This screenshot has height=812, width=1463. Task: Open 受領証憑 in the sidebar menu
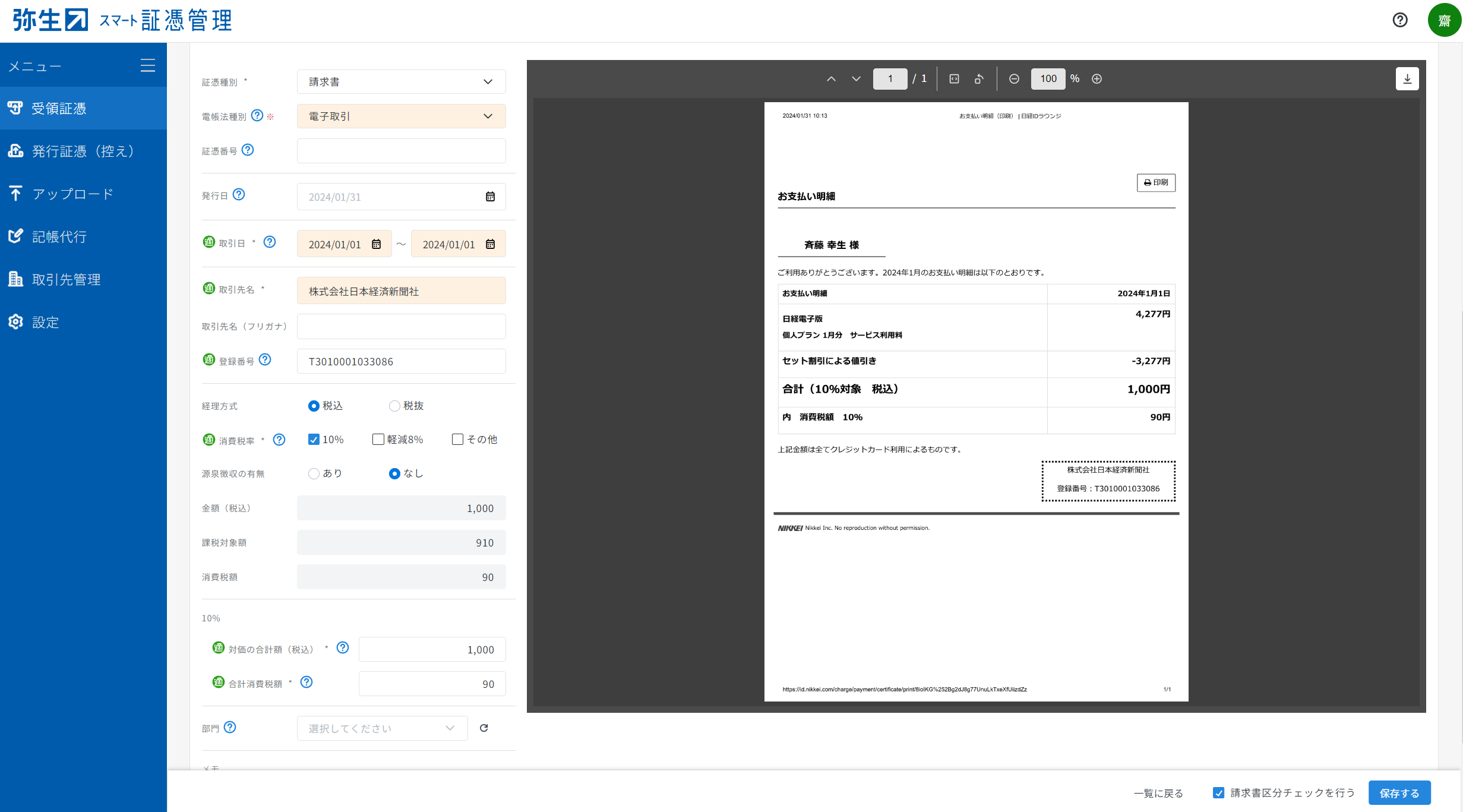pyautogui.click(x=83, y=108)
